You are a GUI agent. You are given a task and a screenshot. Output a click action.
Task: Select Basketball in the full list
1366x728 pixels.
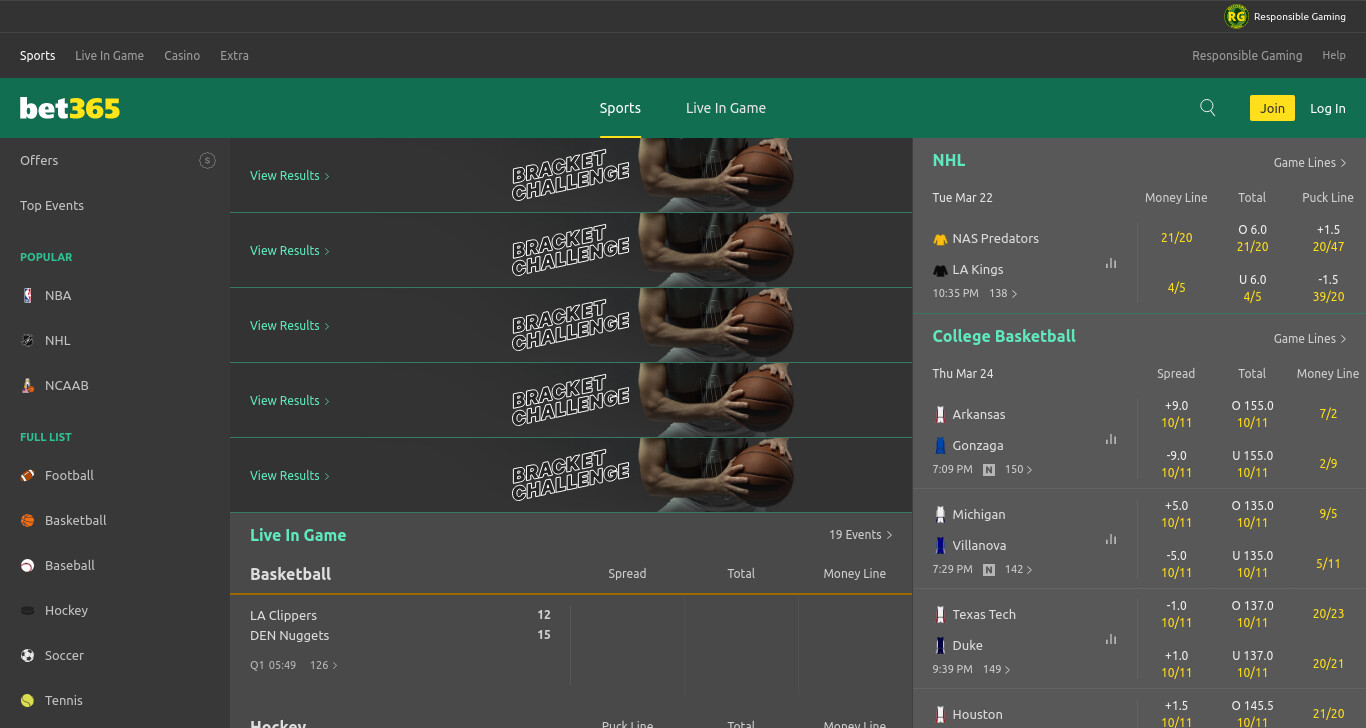tap(75, 520)
